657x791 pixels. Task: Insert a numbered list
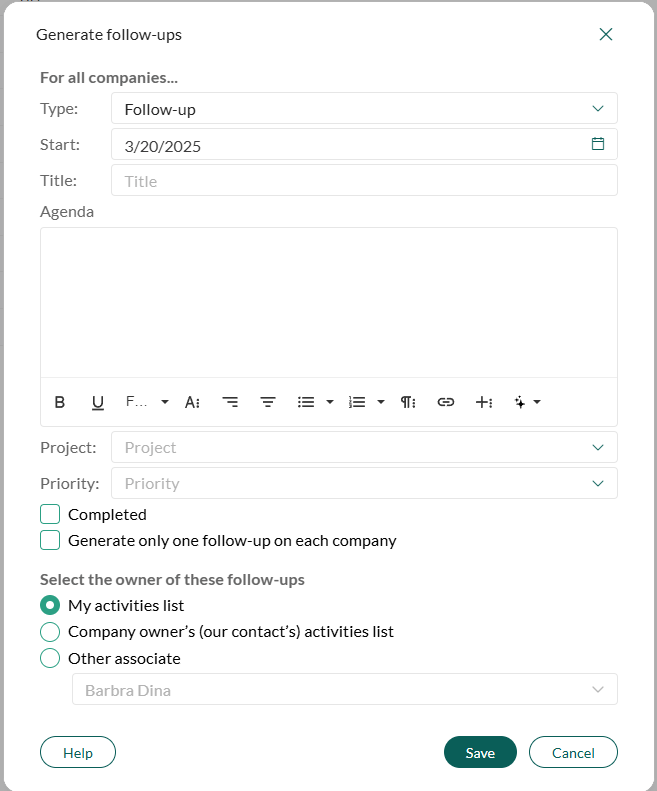click(x=357, y=402)
